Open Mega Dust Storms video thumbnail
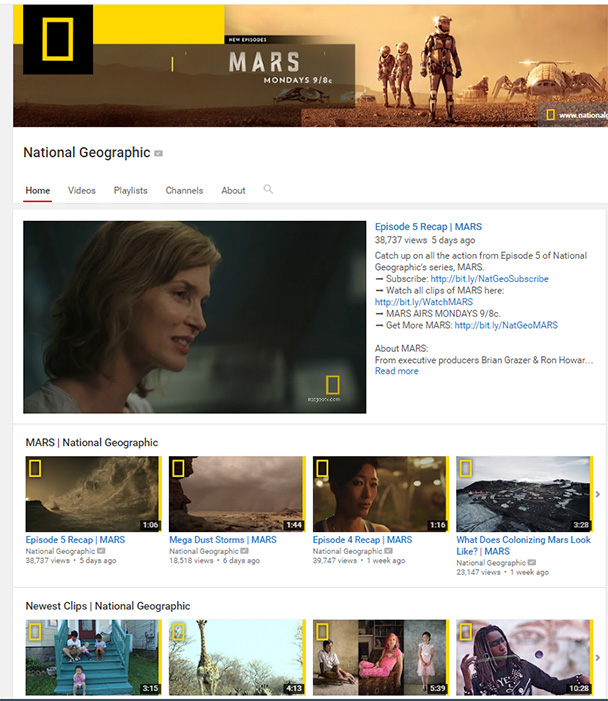 point(236,494)
